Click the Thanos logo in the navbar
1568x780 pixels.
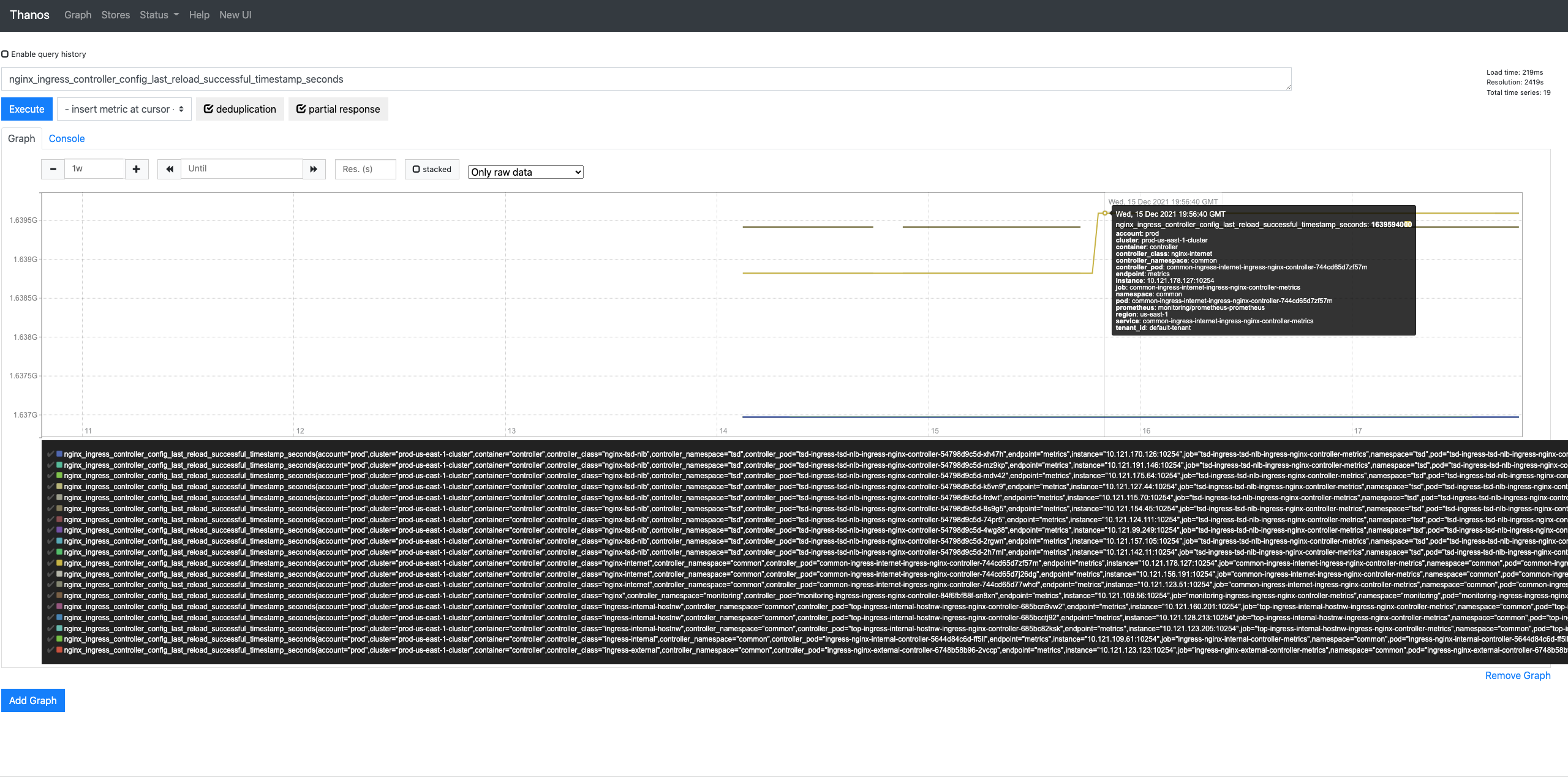coord(29,15)
